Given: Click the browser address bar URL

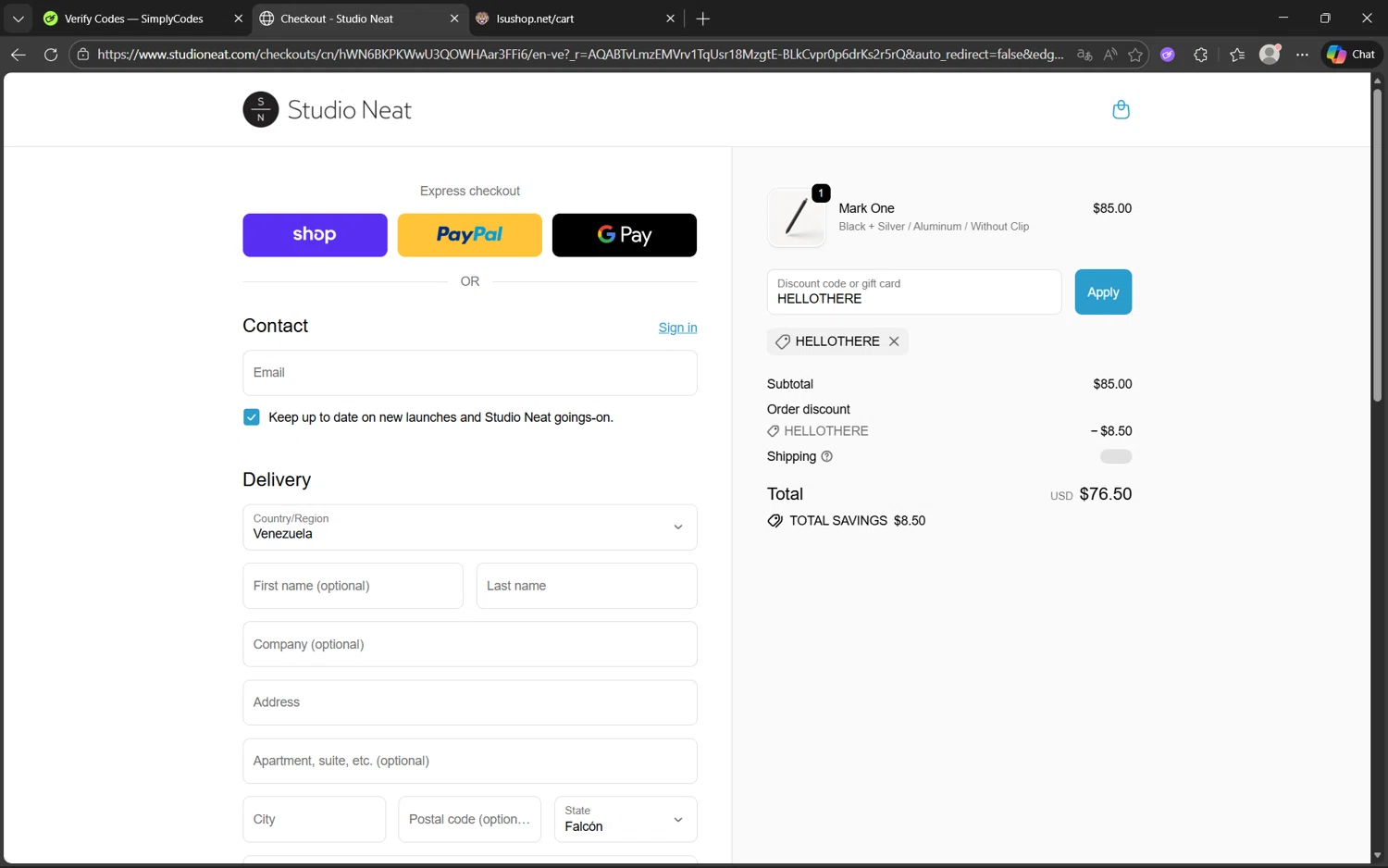Looking at the screenshot, I should click(580, 55).
